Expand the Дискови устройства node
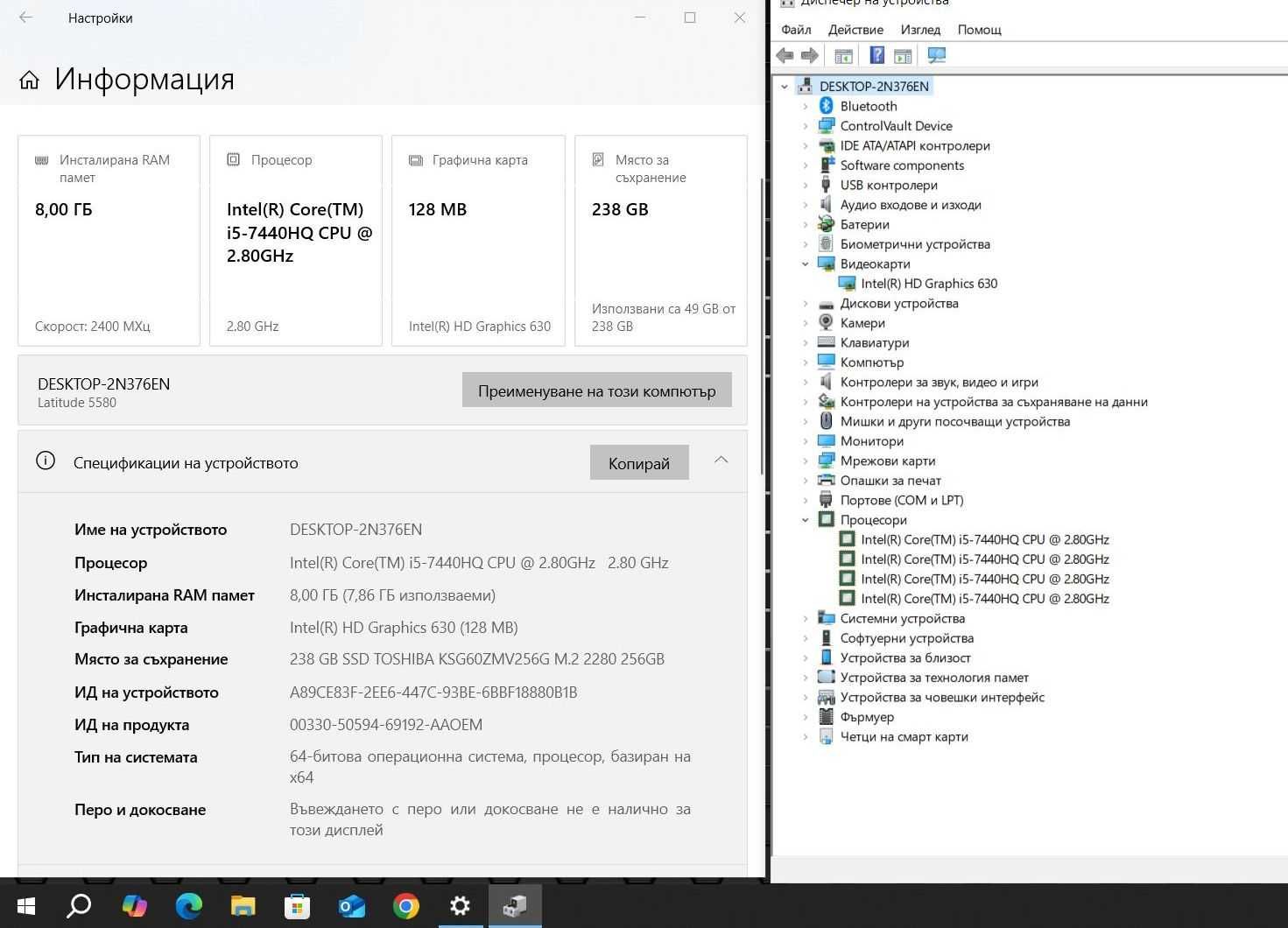 [806, 303]
